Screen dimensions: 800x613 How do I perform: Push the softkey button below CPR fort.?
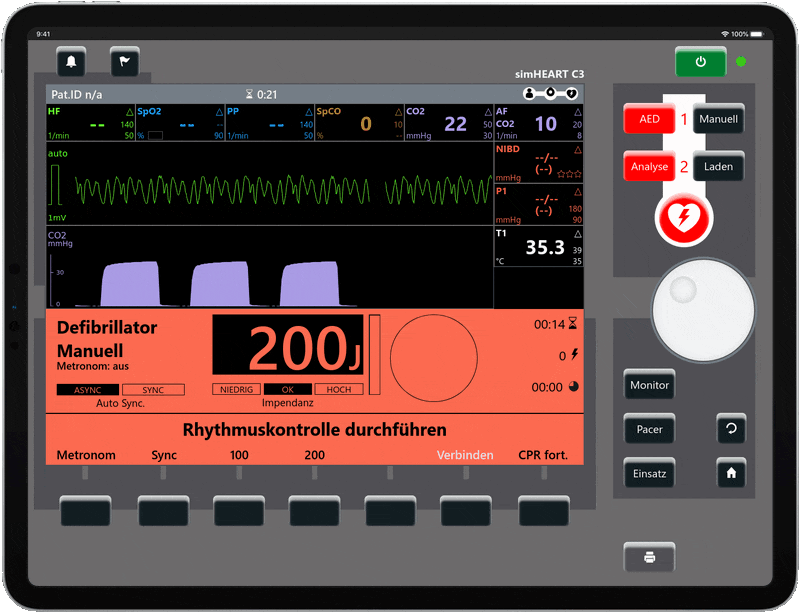coord(544,510)
